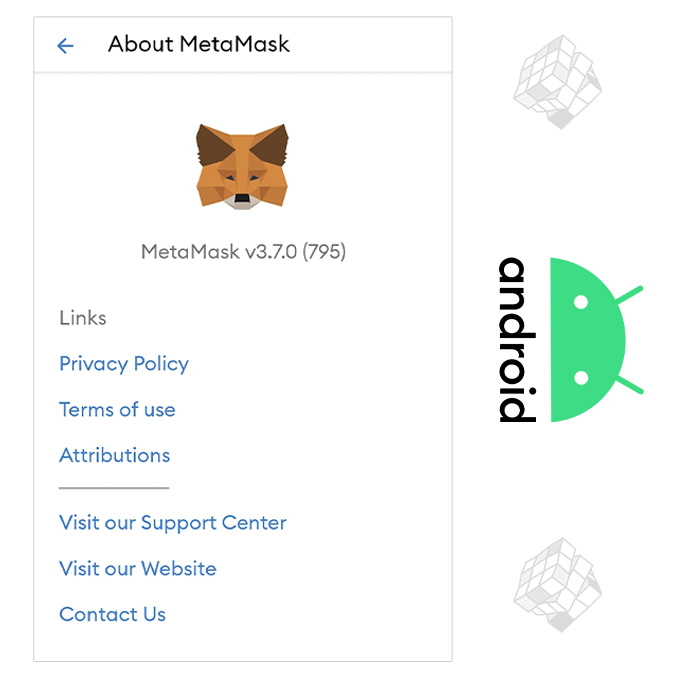View the Attributions link
The width and height of the screenshot is (680, 680).
pos(115,456)
